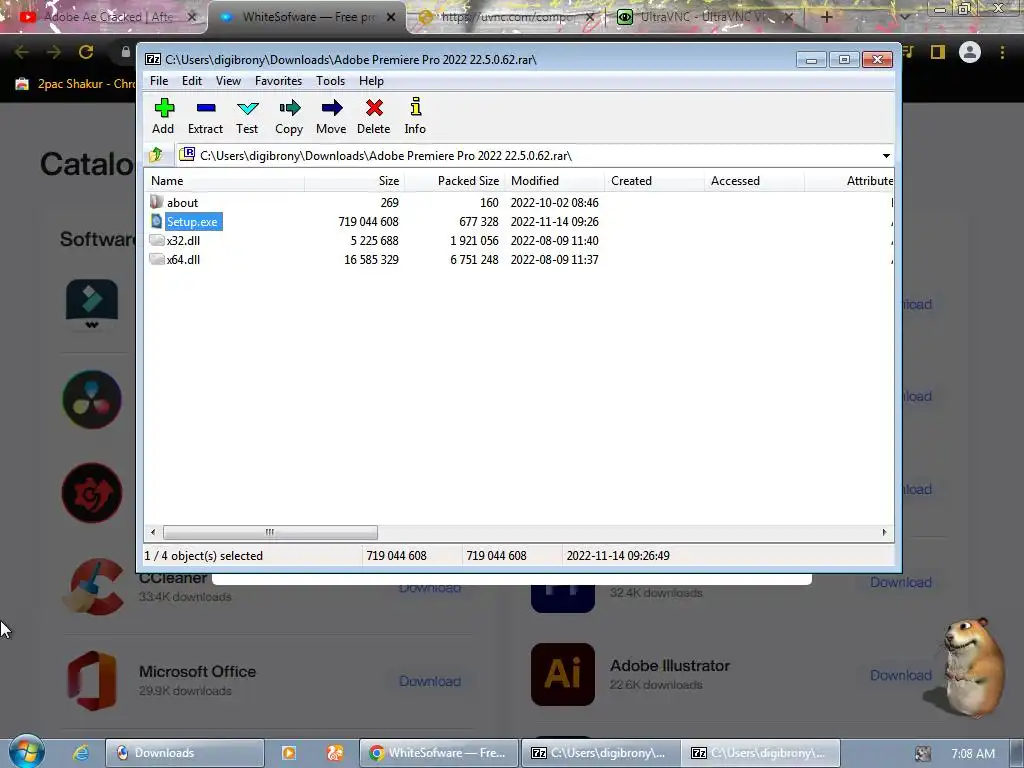Select the x32.dll file name
1024x768 pixels.
click(184, 240)
